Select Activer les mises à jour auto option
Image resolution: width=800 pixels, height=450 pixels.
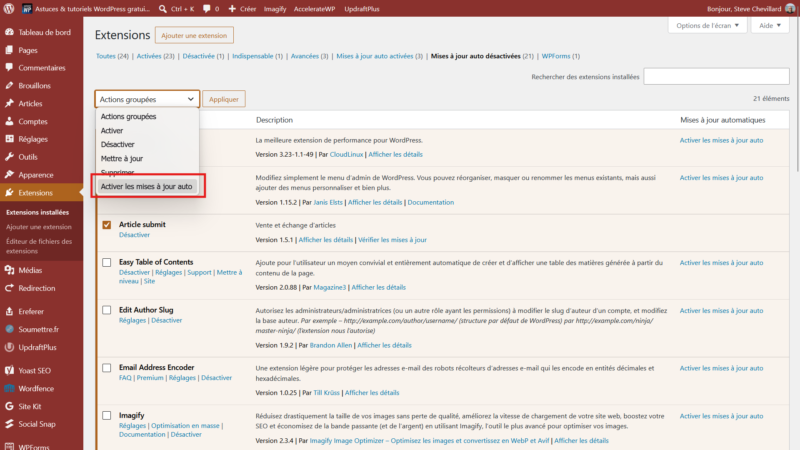(x=147, y=186)
